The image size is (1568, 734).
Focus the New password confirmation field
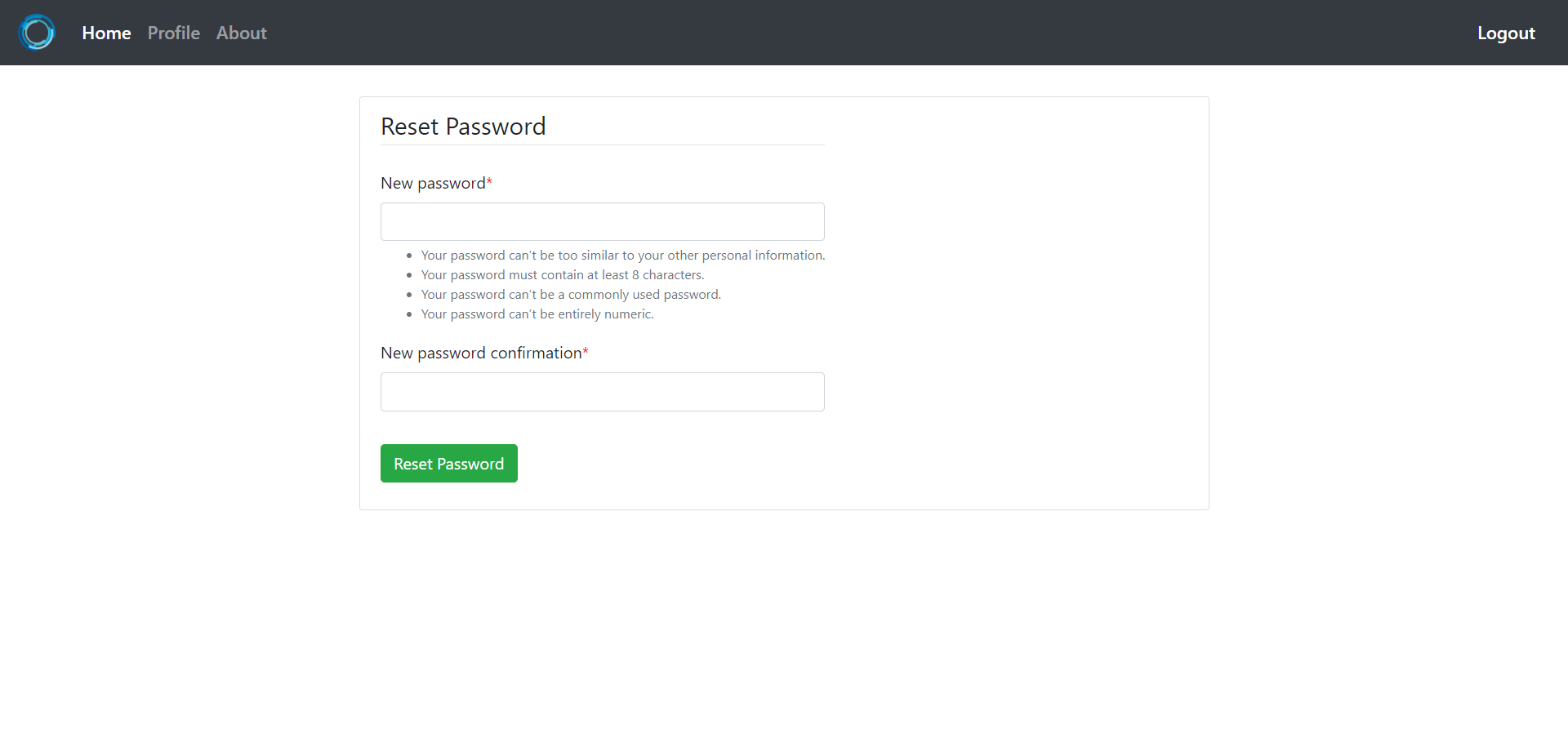(x=603, y=392)
